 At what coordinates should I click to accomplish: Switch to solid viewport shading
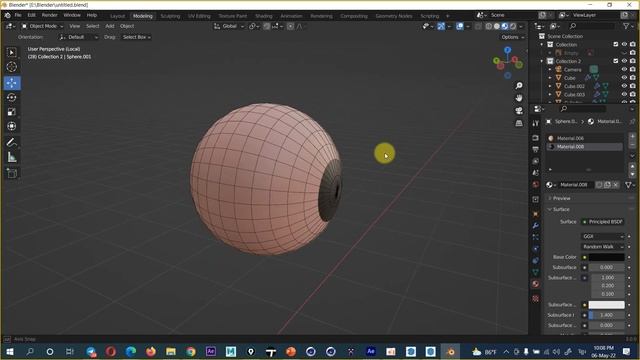(x=497, y=26)
